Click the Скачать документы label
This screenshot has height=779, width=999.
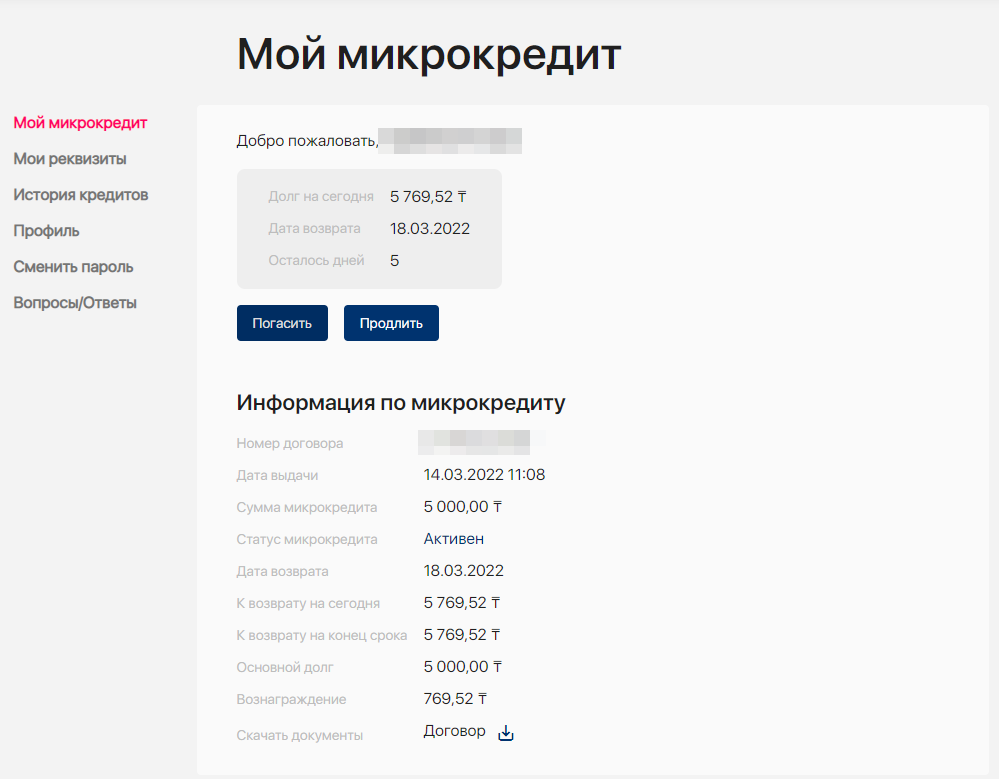click(300, 735)
